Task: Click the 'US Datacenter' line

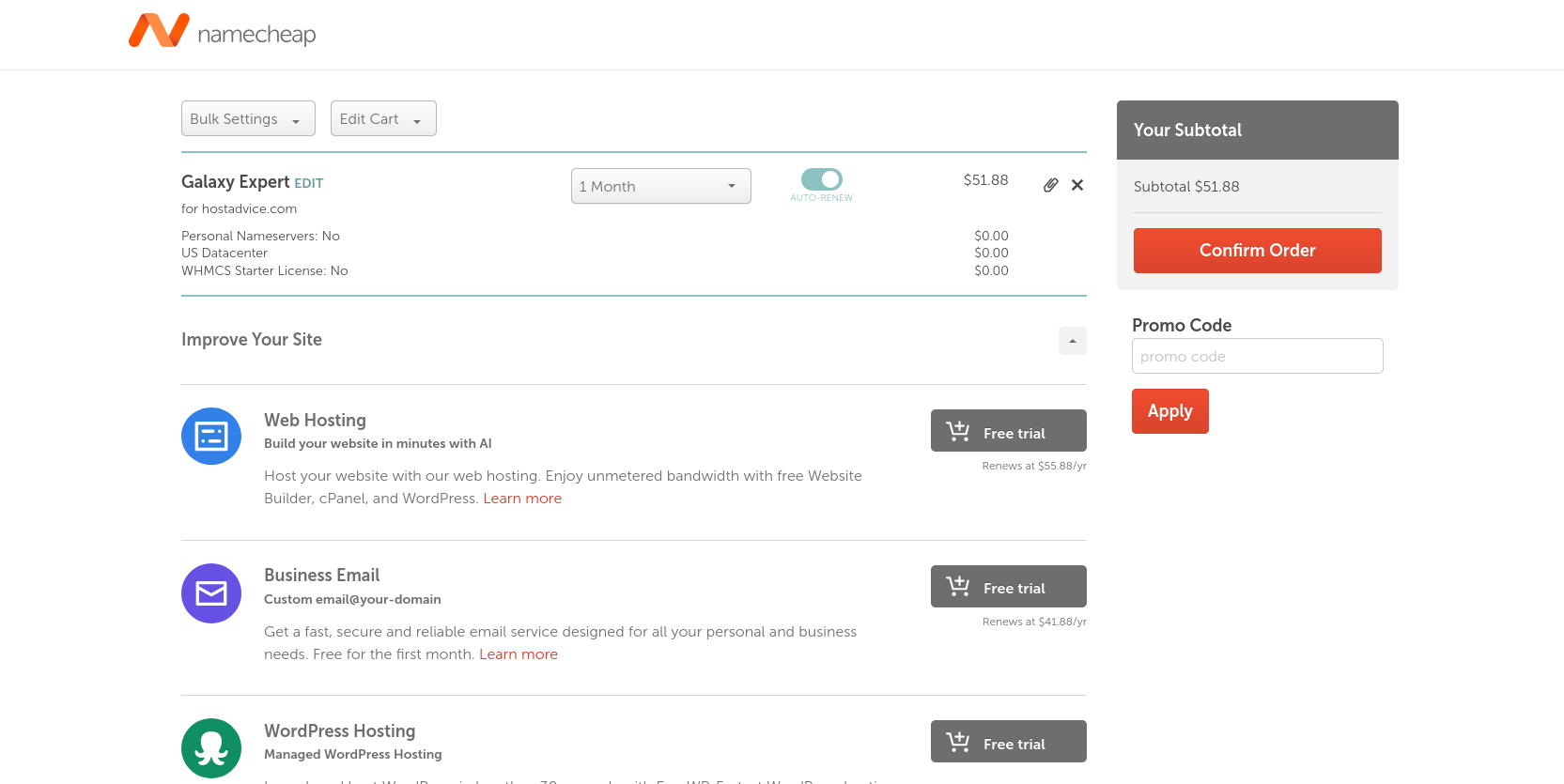Action: pos(225,253)
